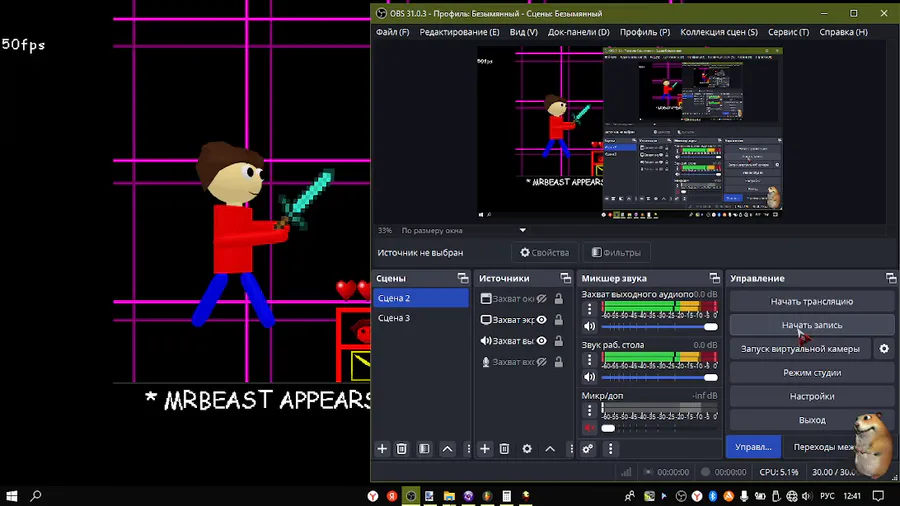Adjust Микр/доп volume slider

tap(660, 428)
